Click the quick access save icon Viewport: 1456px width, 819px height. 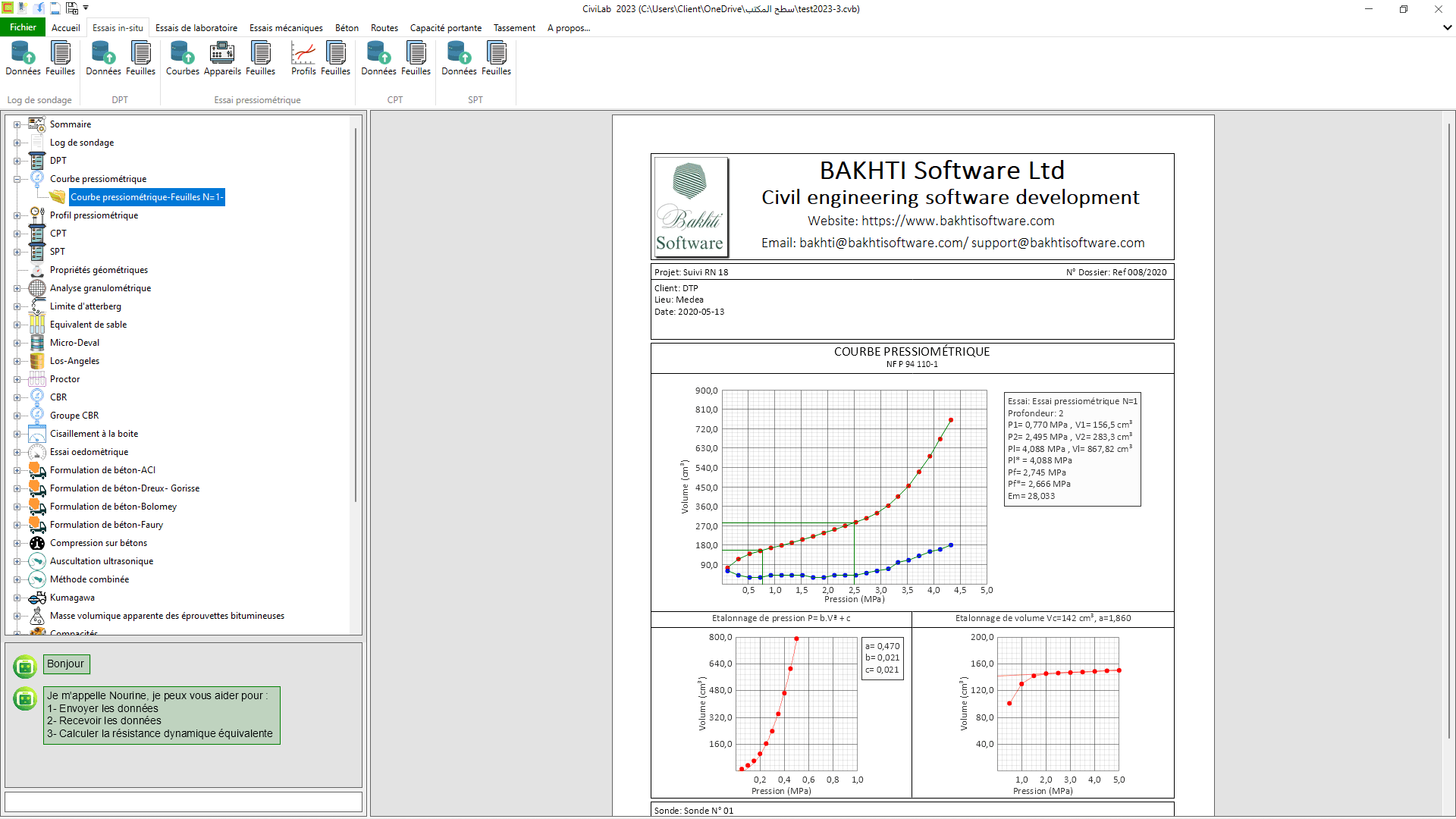coord(55,8)
